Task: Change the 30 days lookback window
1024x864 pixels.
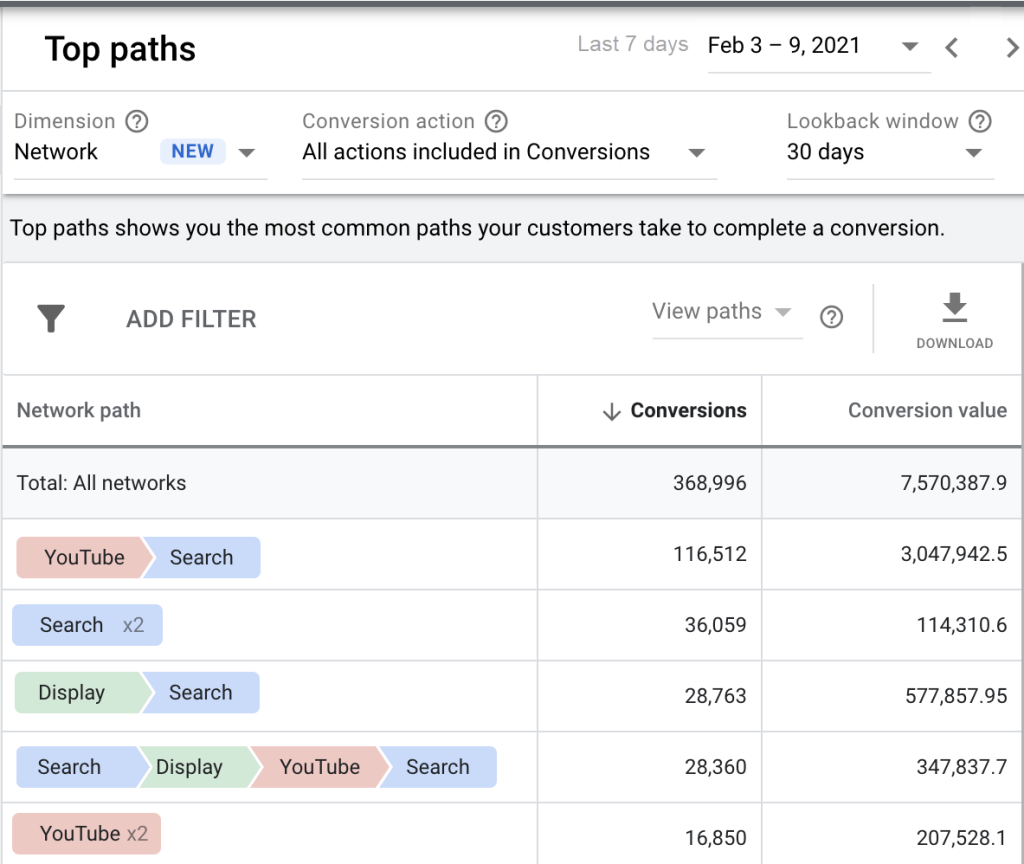Action: tap(973, 153)
